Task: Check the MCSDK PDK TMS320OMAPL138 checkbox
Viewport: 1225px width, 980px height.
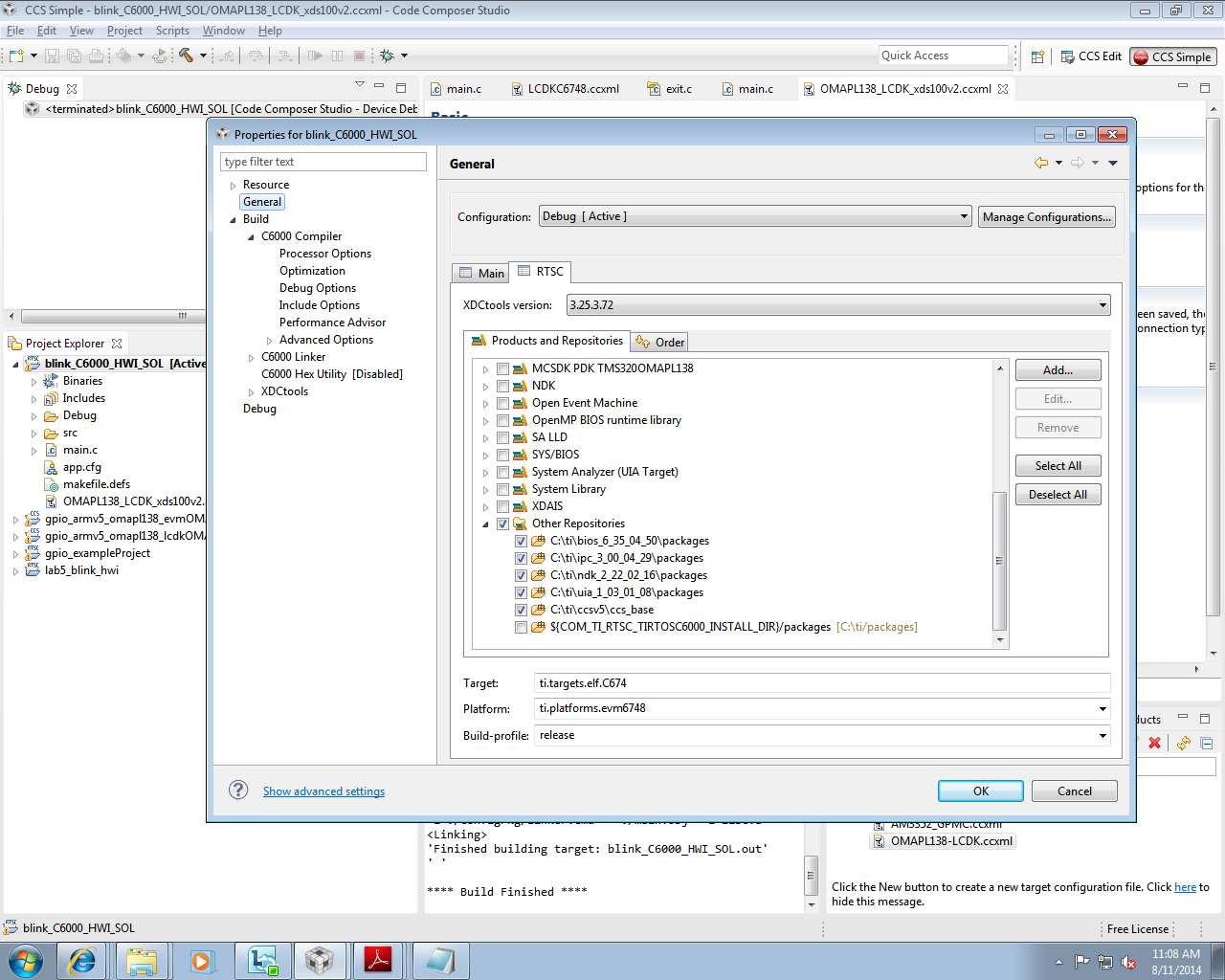Action: [x=502, y=368]
